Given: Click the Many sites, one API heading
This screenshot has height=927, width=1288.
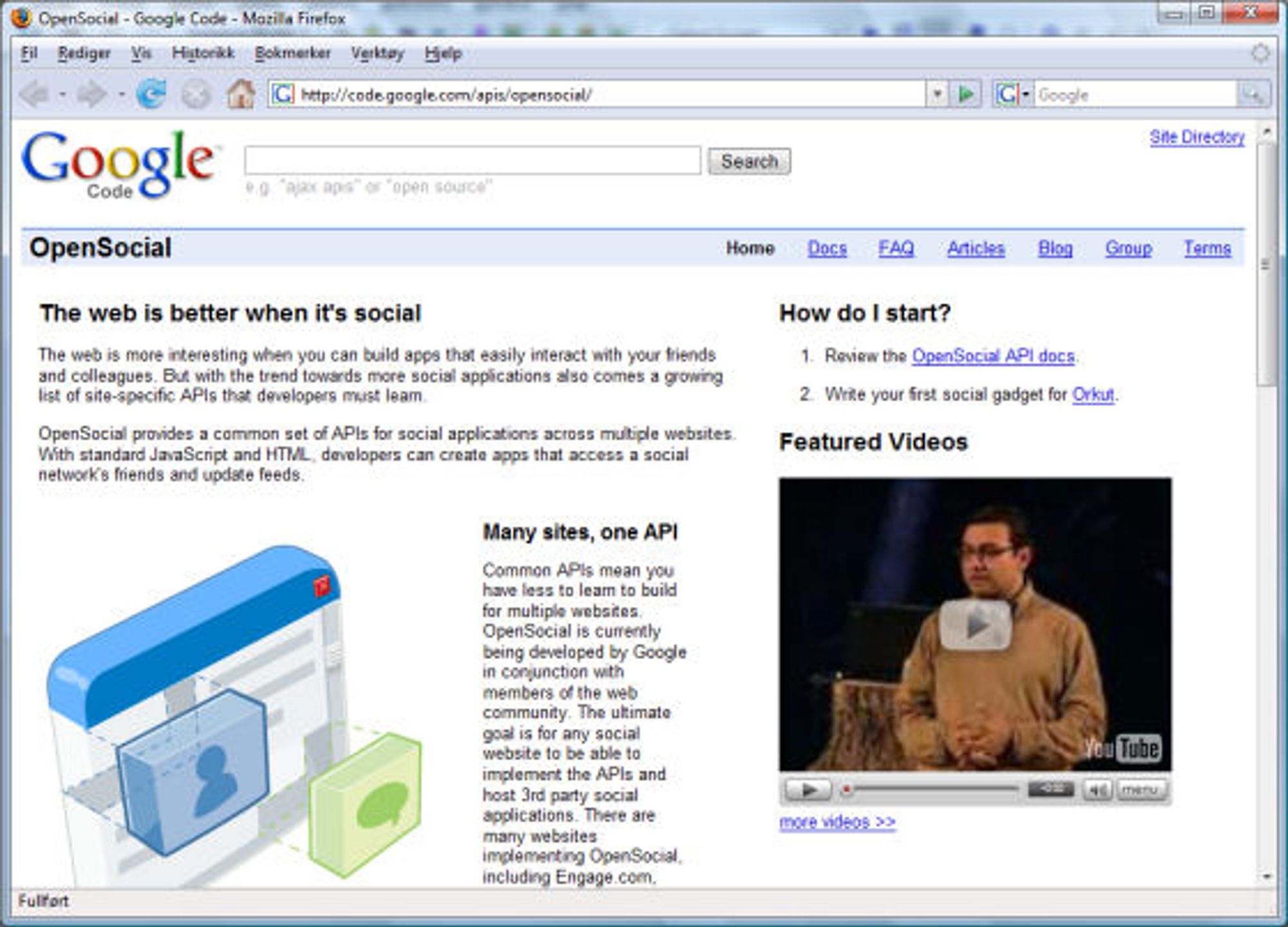Looking at the screenshot, I should 580,532.
